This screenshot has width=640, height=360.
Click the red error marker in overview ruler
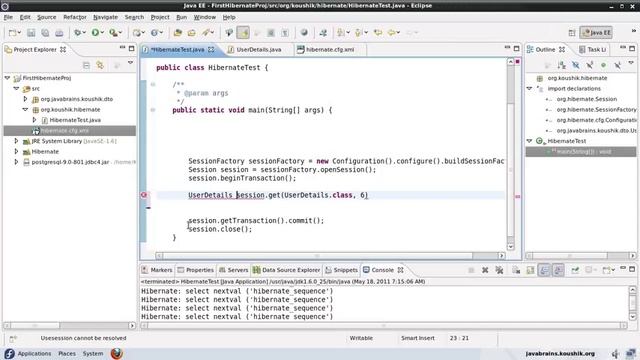coord(518,197)
